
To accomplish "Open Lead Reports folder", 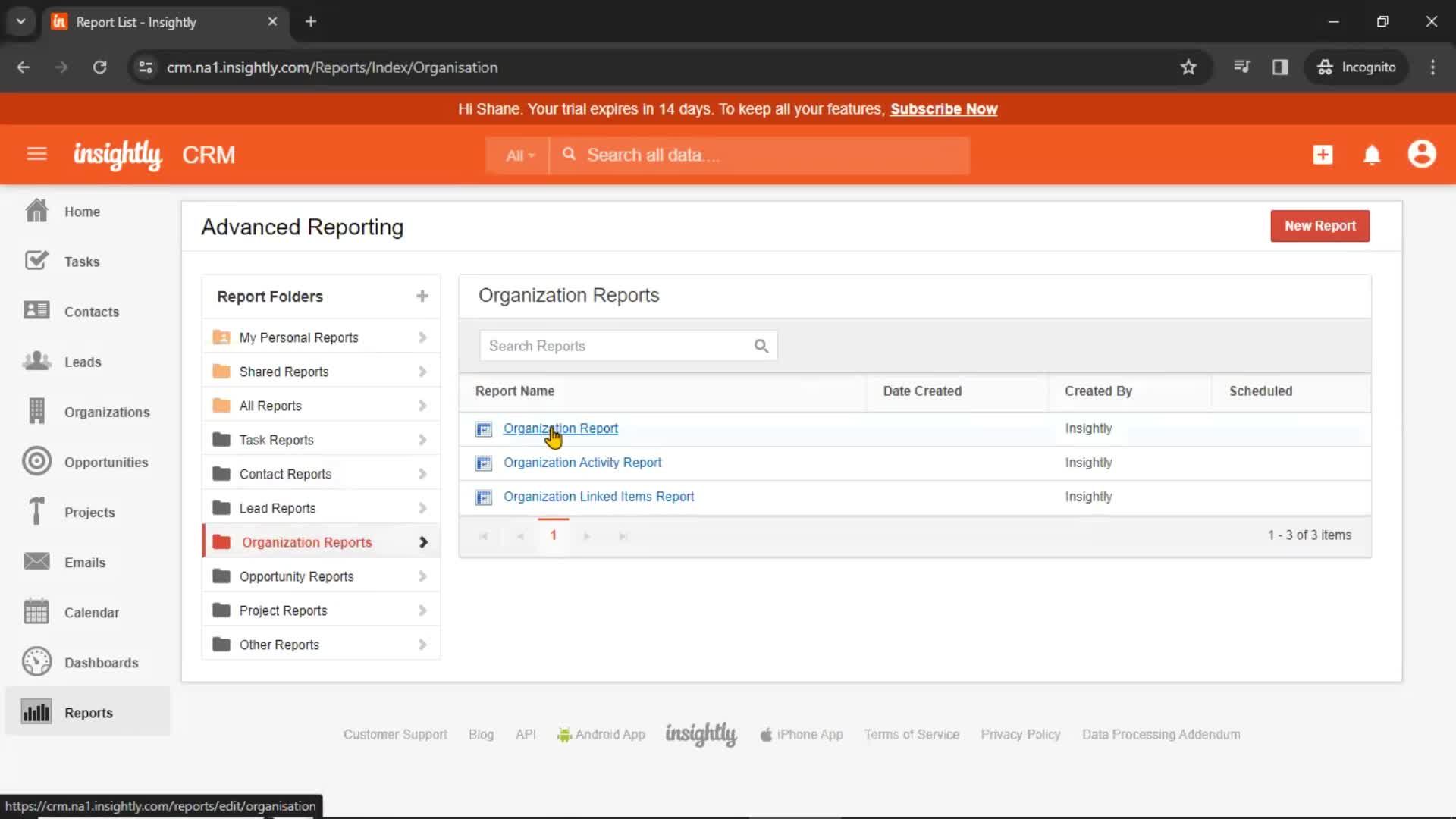I will 321,508.
